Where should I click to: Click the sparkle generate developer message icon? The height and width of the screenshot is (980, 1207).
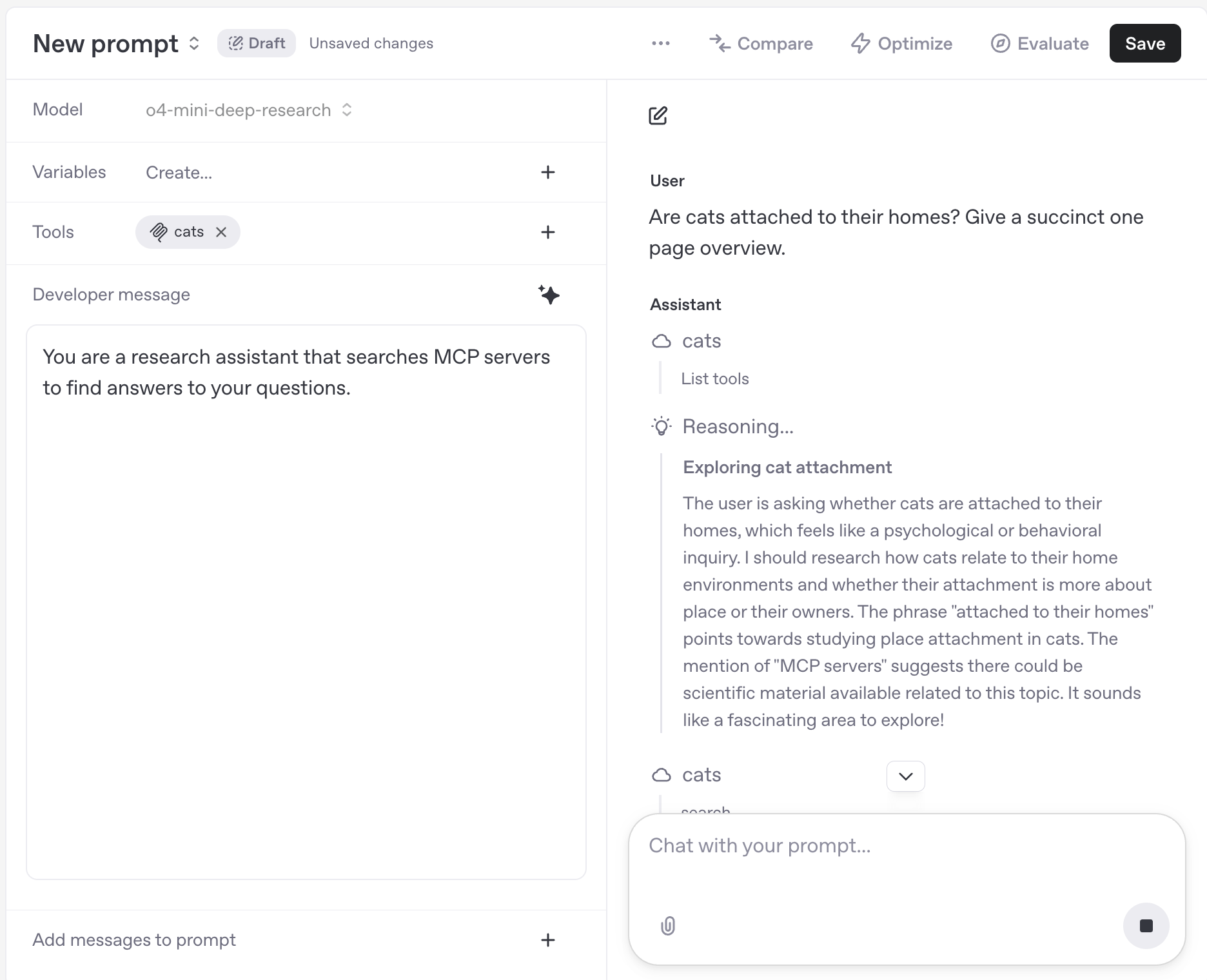(x=549, y=295)
